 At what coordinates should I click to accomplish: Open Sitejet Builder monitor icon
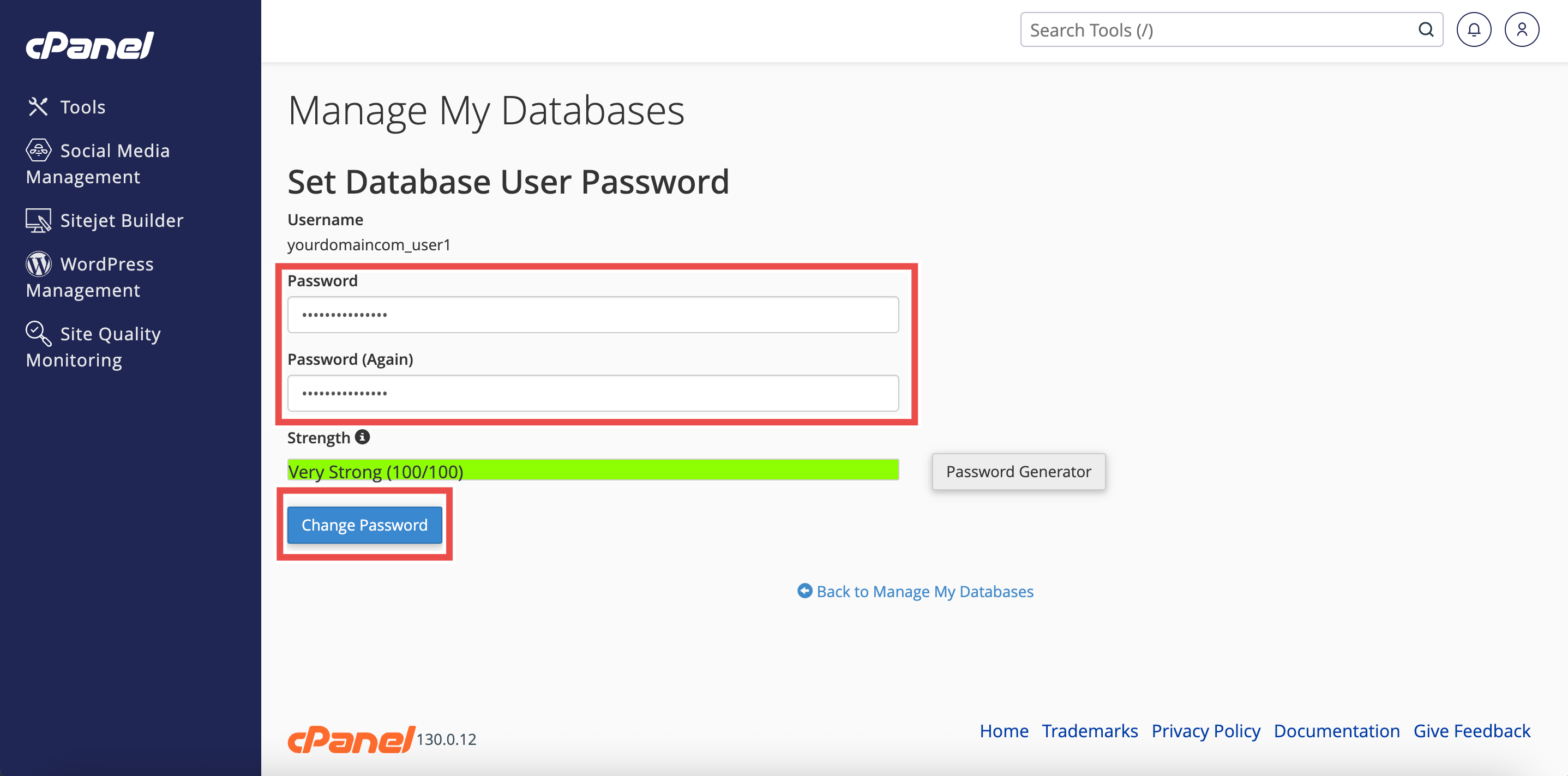38,220
